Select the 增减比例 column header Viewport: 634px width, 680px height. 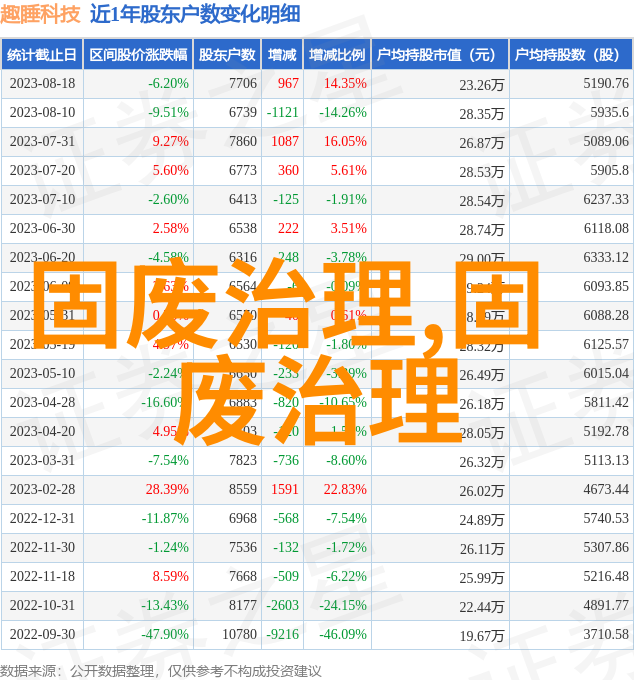coord(337,55)
